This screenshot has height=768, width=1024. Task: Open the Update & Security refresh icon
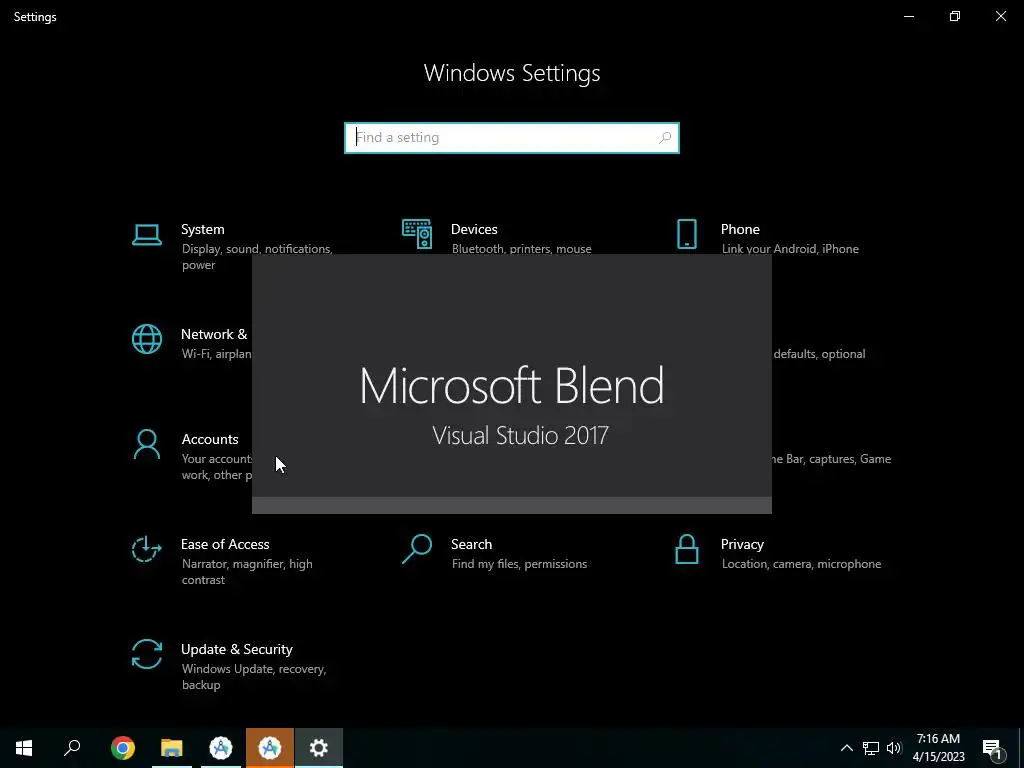point(146,654)
